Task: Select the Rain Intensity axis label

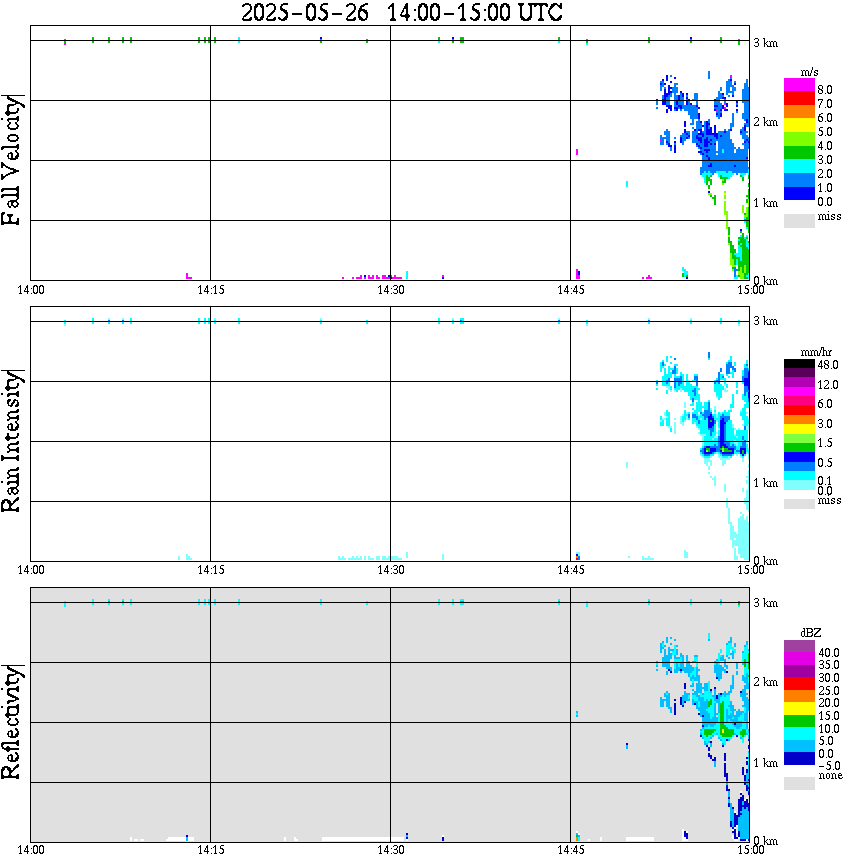Action: [x=12, y=441]
